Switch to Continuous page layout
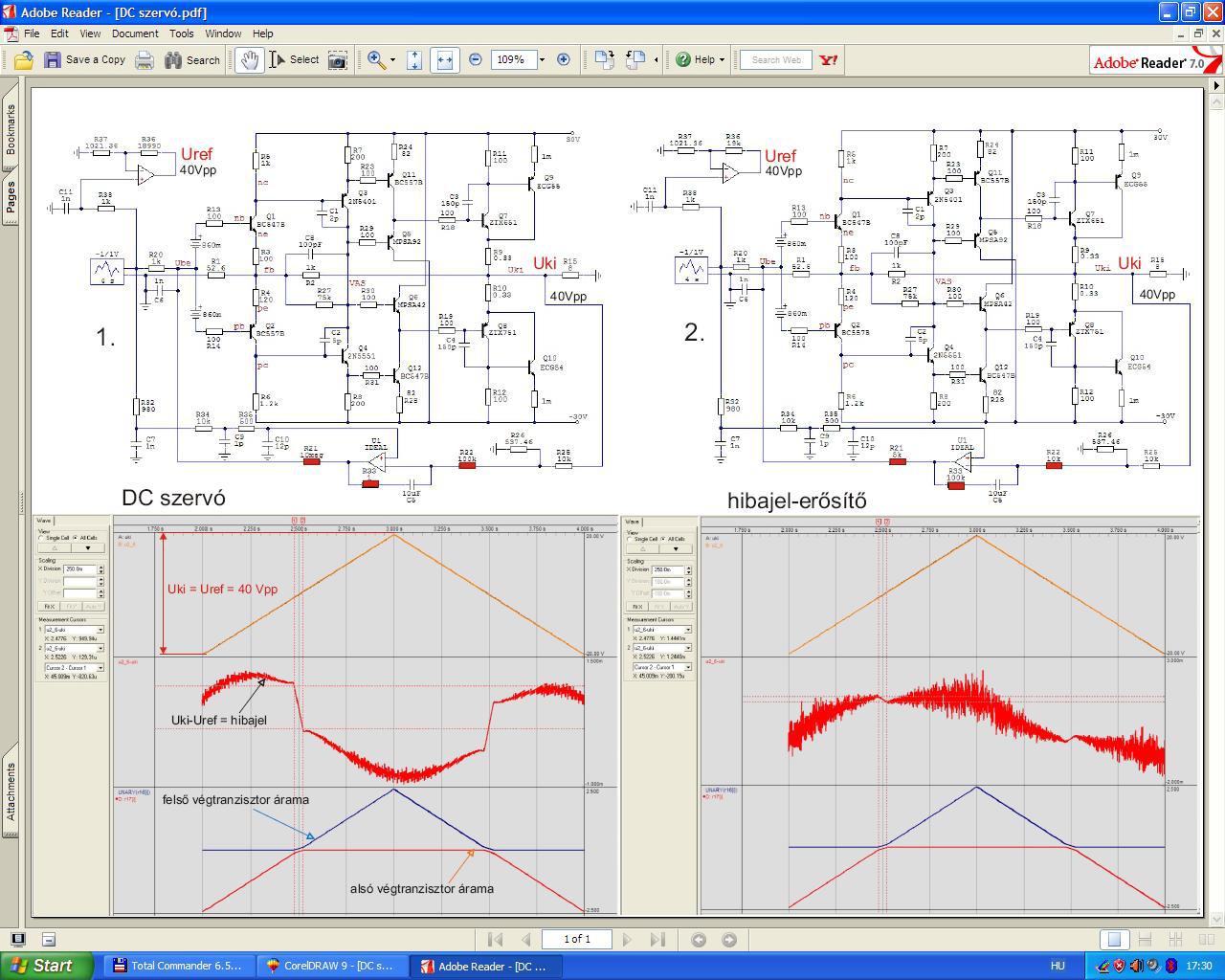Image resolution: width=1225 pixels, height=980 pixels. (1145, 940)
